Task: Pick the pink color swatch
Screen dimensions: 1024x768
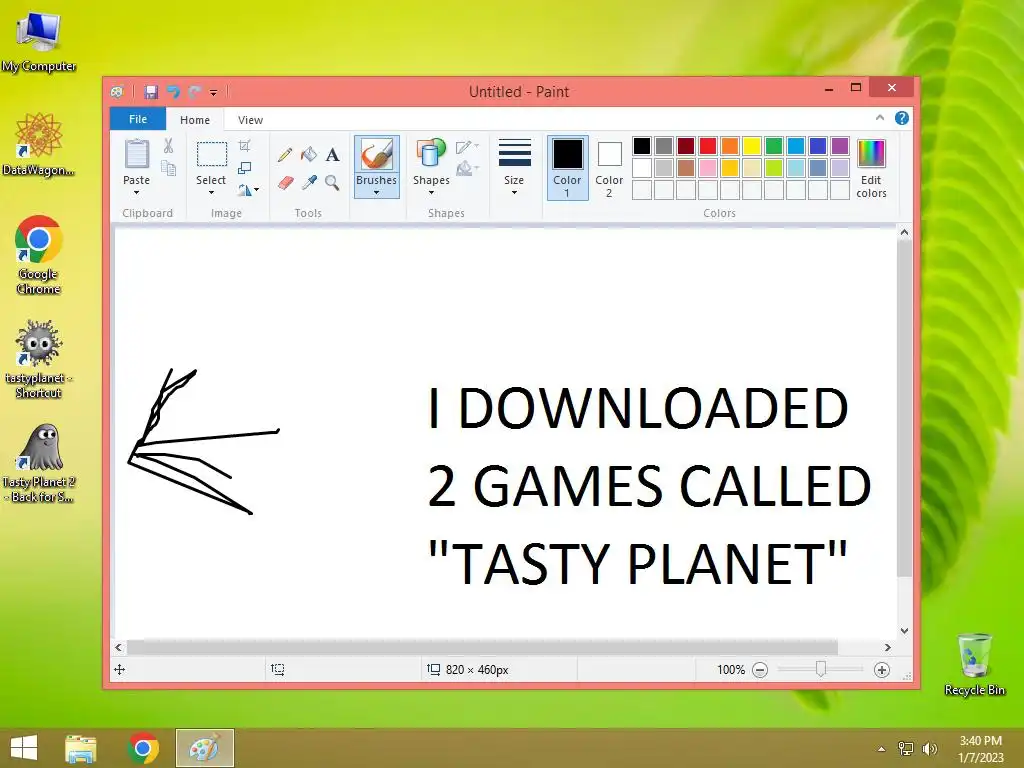Action: pos(708,168)
